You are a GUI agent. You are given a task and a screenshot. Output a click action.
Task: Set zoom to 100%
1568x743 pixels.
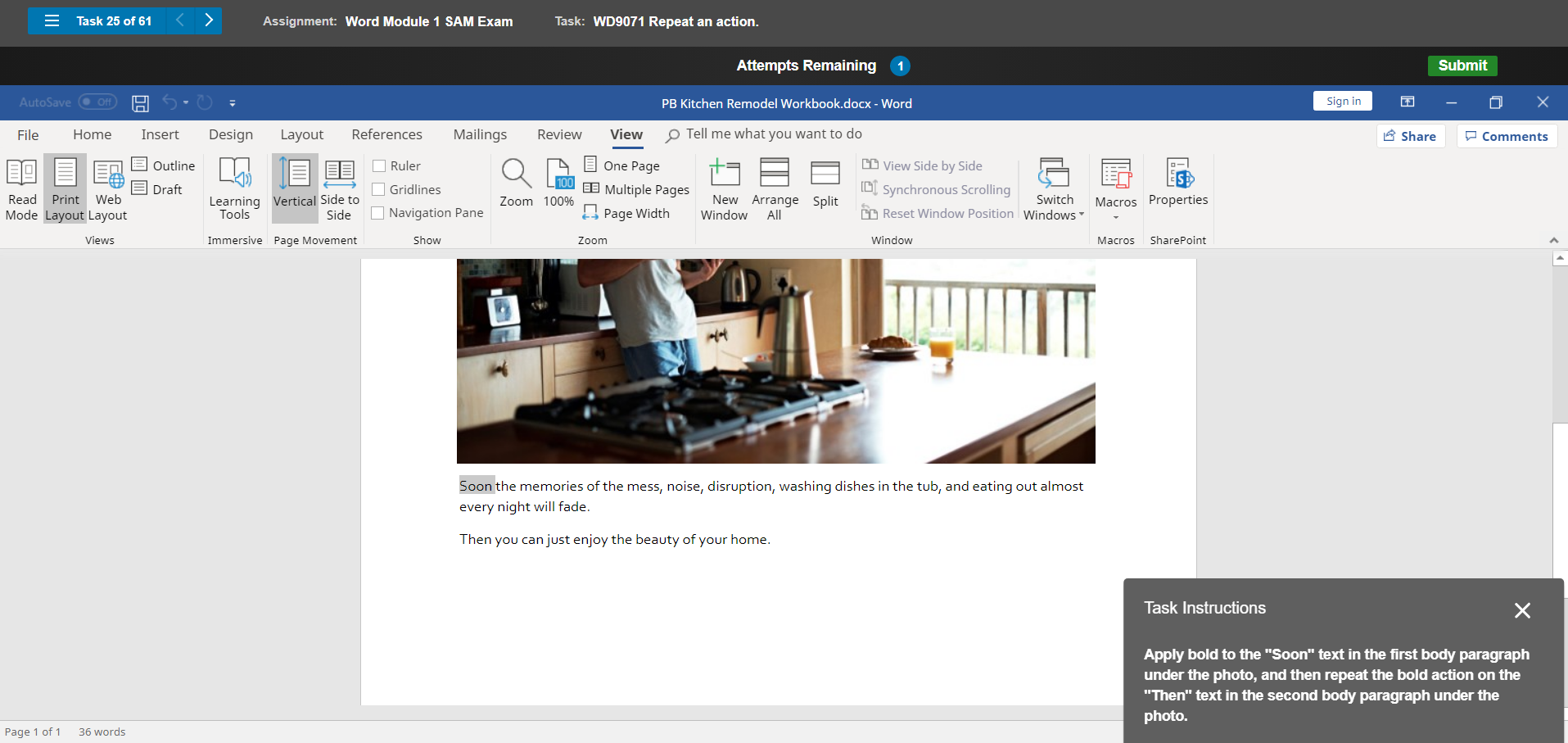559,184
